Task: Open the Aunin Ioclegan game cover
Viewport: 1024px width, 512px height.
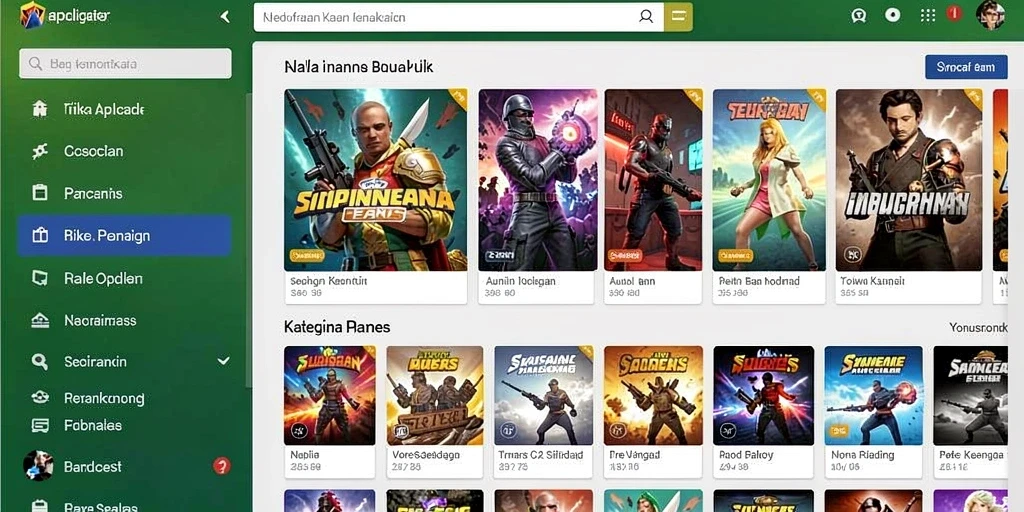Action: point(537,180)
